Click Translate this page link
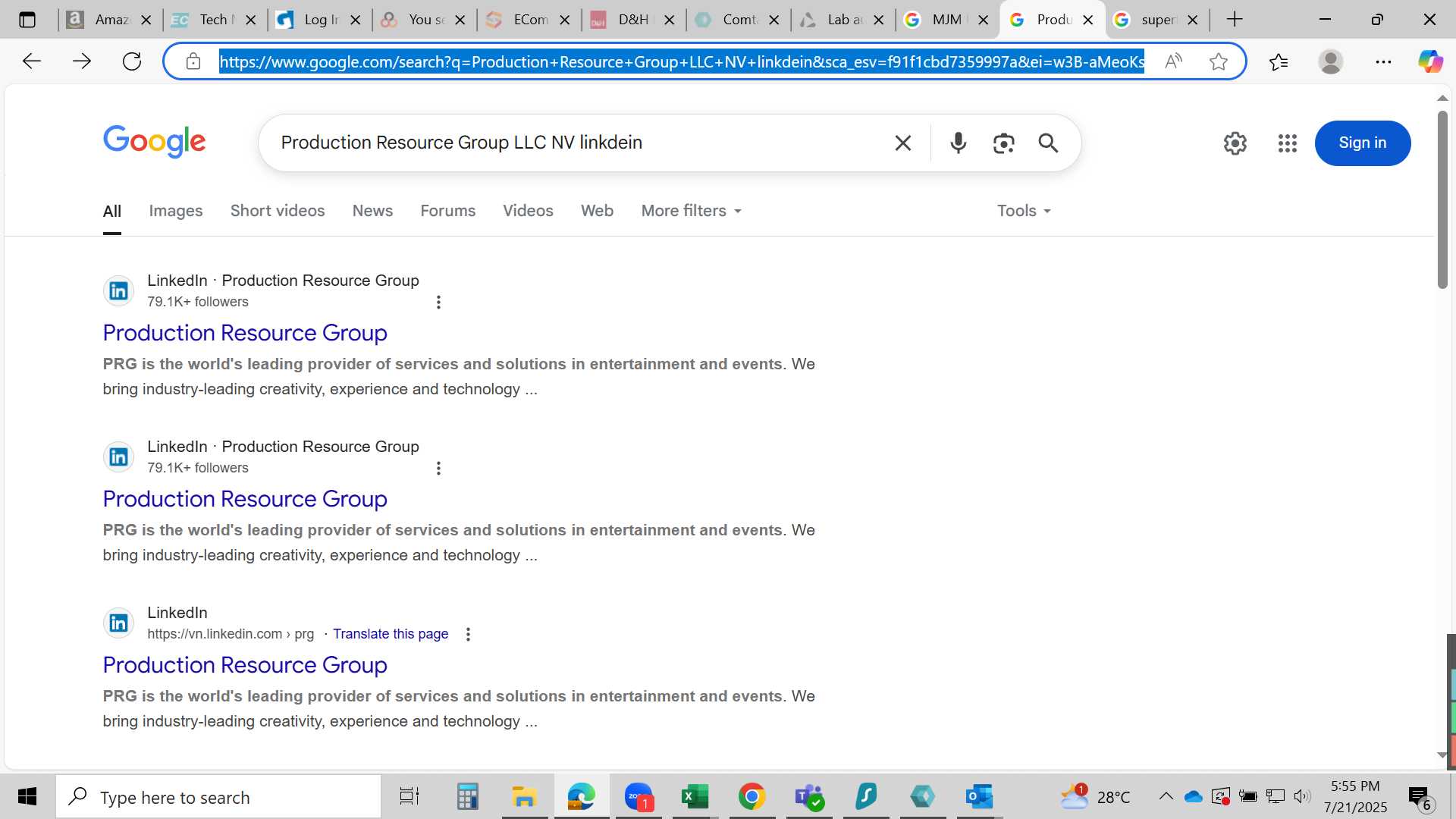The height and width of the screenshot is (819, 1456). point(391,634)
